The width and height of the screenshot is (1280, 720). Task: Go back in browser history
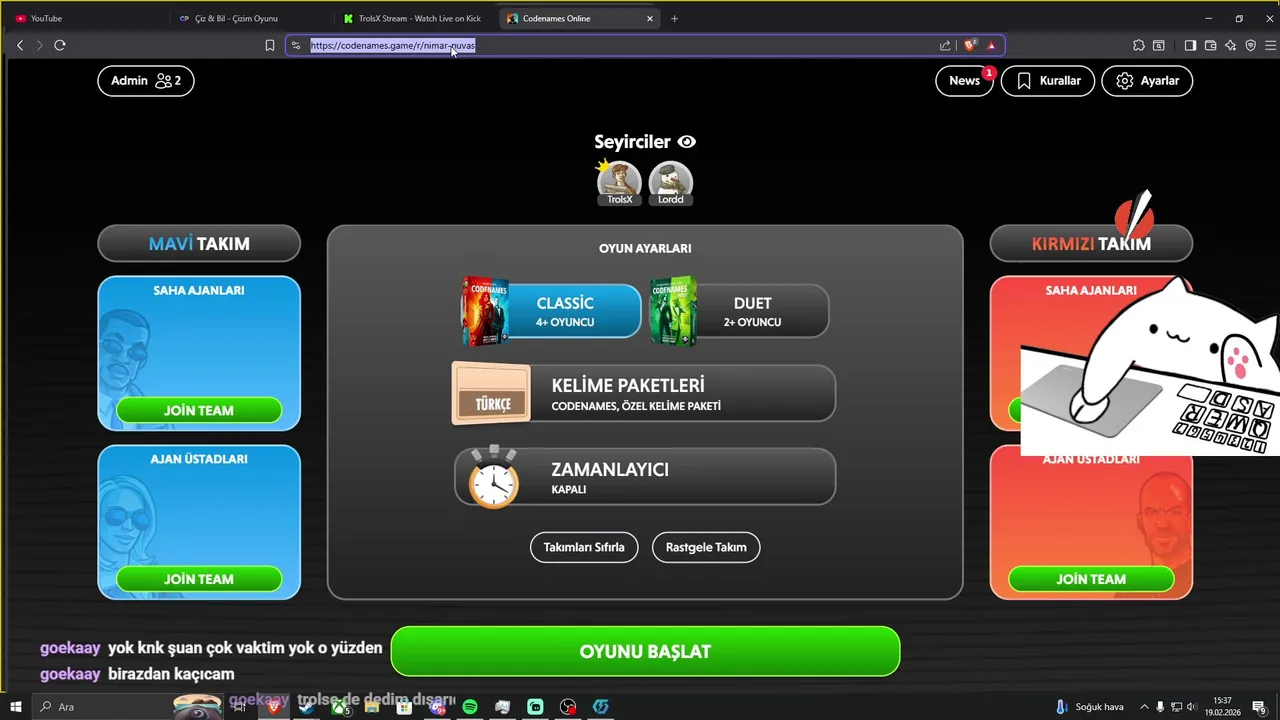(x=20, y=45)
